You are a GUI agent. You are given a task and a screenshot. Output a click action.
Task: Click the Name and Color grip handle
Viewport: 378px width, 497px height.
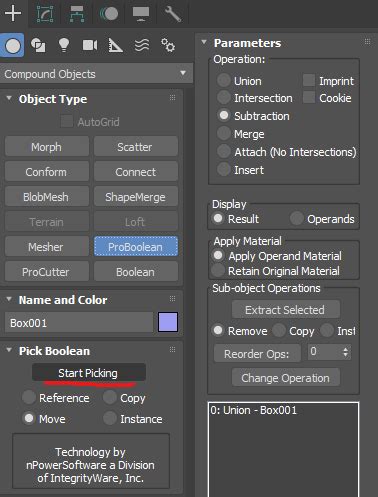[172, 299]
